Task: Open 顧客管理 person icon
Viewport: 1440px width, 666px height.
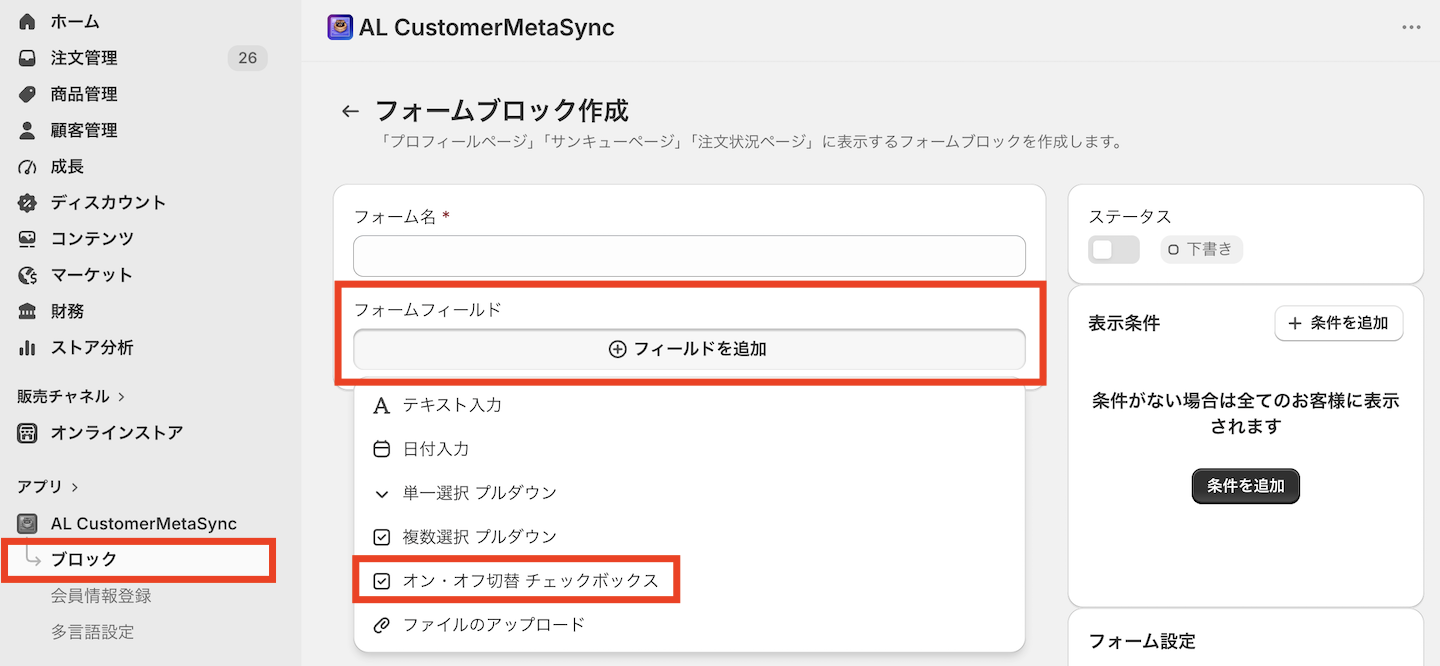Action: point(28,130)
